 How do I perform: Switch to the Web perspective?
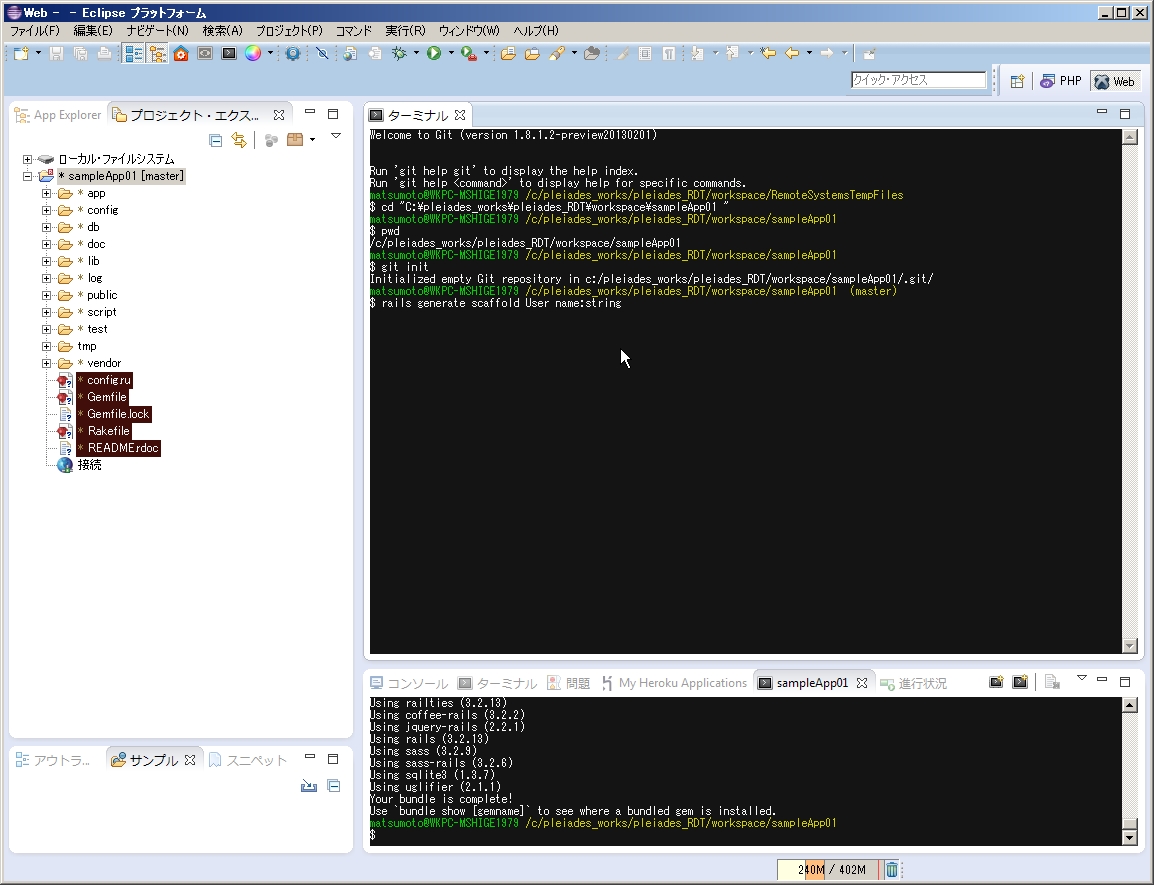pos(1114,81)
